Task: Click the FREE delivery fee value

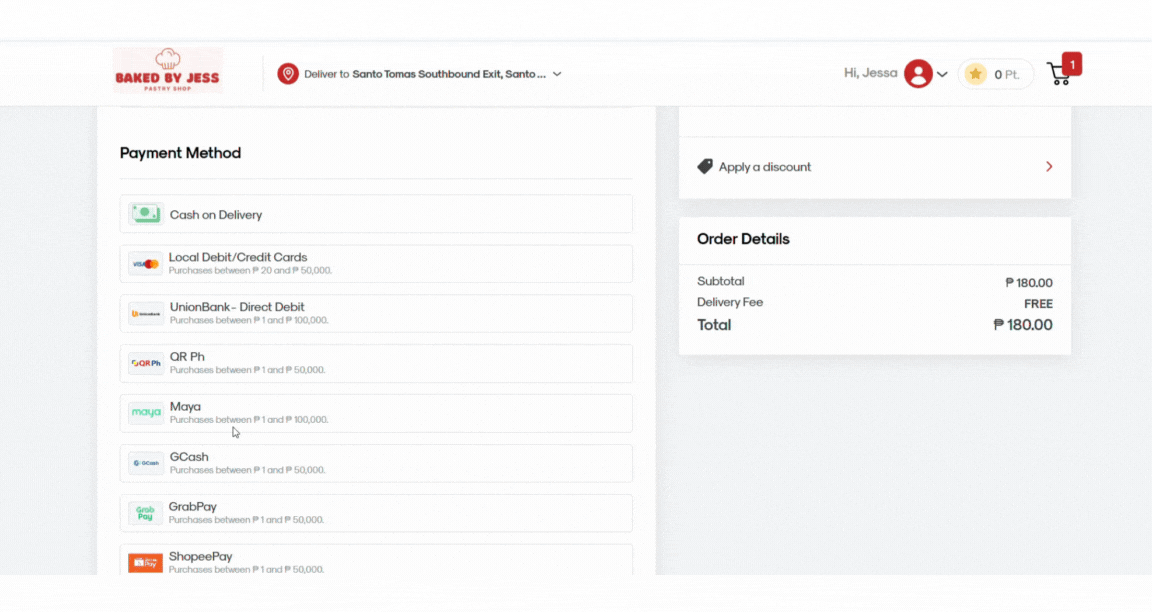Action: [1038, 303]
